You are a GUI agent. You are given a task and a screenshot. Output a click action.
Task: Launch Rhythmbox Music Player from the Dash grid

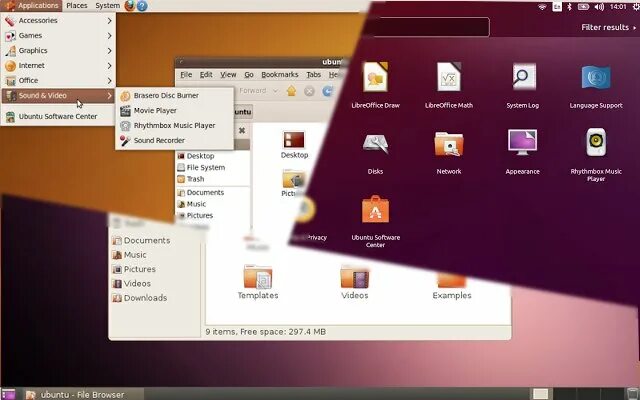[x=596, y=154]
